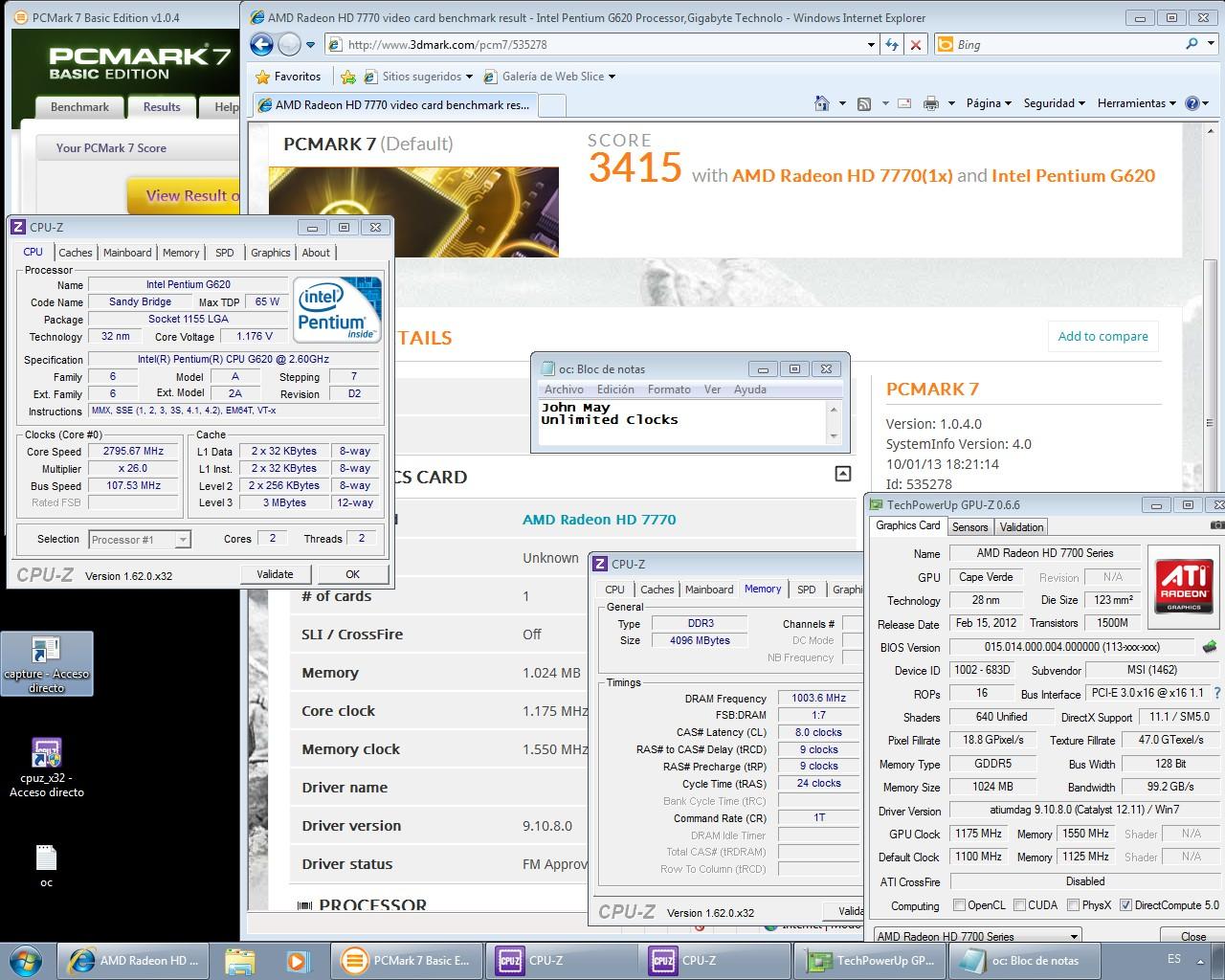Collapse graphics card section arrow icon
This screenshot has height=980, width=1225.
842,473
